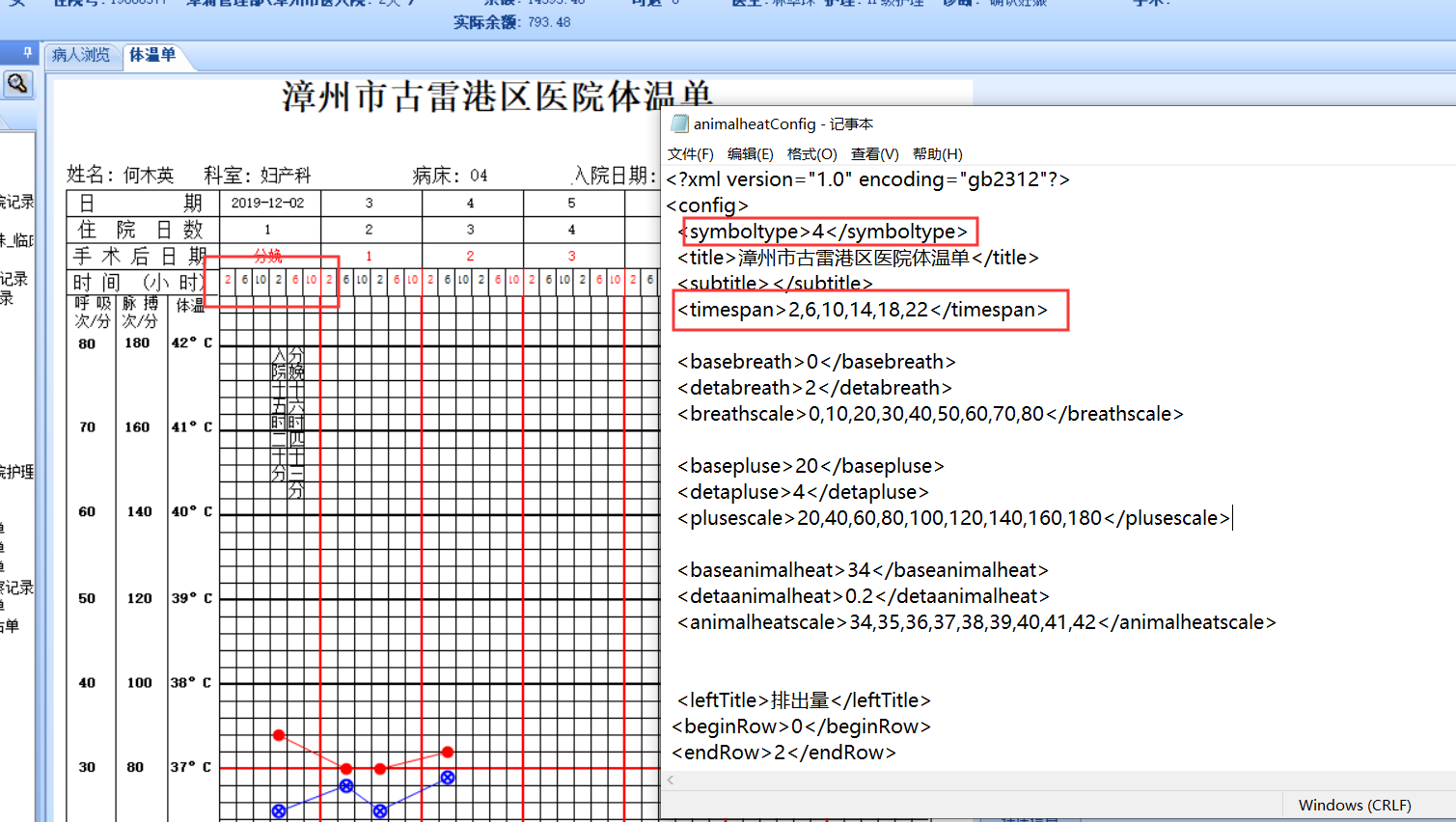1456x822 pixels.
Task: Open the 帮助(H) menu in Notepad
Action: pyautogui.click(x=938, y=154)
